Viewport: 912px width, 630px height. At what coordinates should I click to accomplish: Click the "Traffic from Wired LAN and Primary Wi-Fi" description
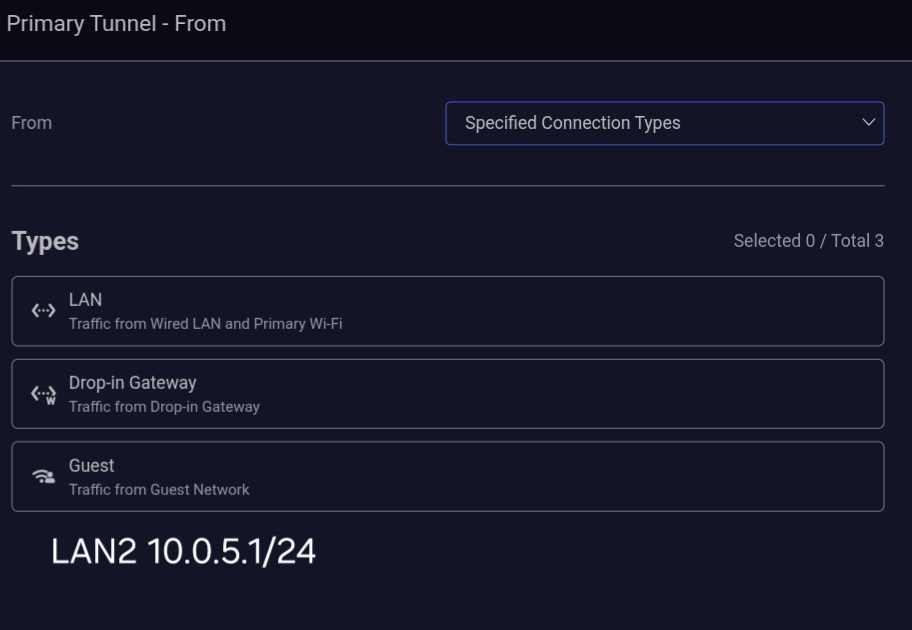point(205,324)
